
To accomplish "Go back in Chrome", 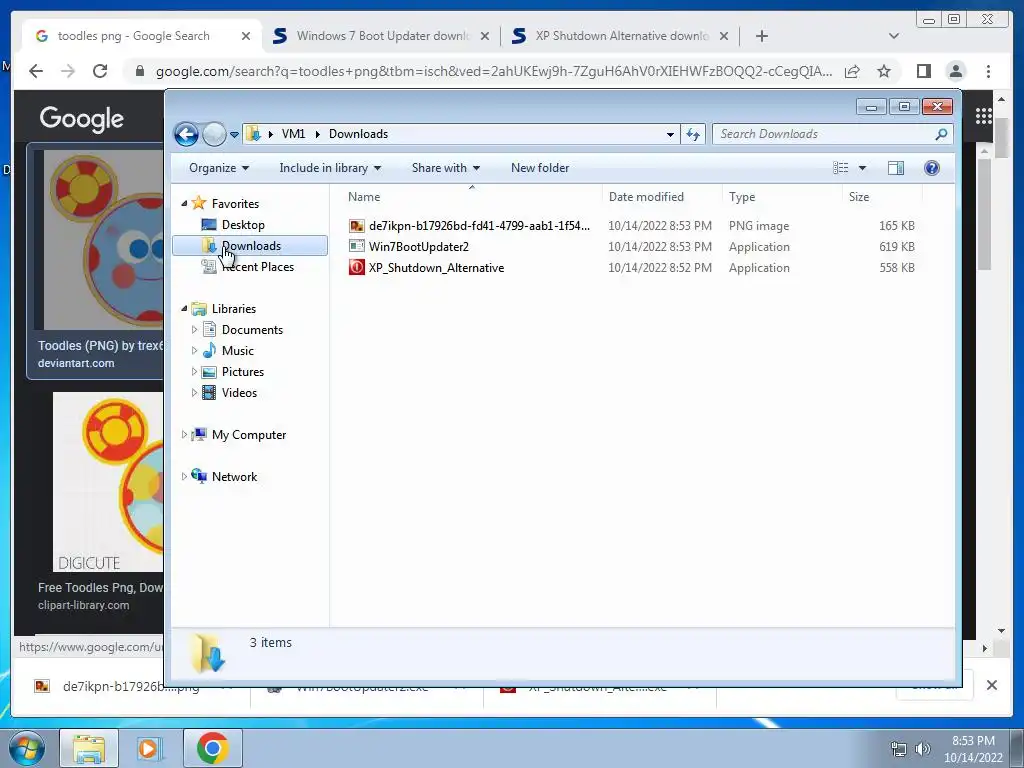I will point(36,71).
